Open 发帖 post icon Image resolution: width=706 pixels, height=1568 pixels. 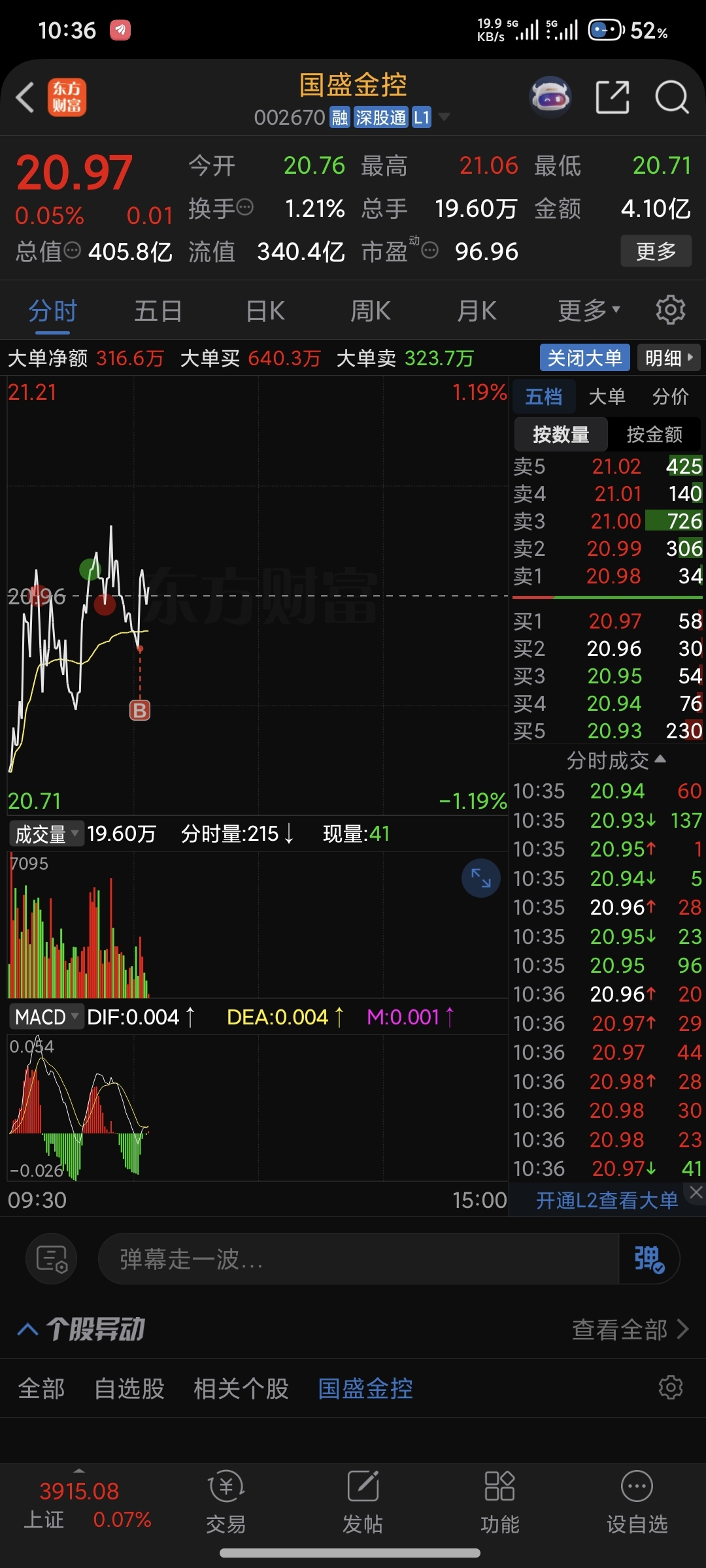pyautogui.click(x=363, y=1502)
